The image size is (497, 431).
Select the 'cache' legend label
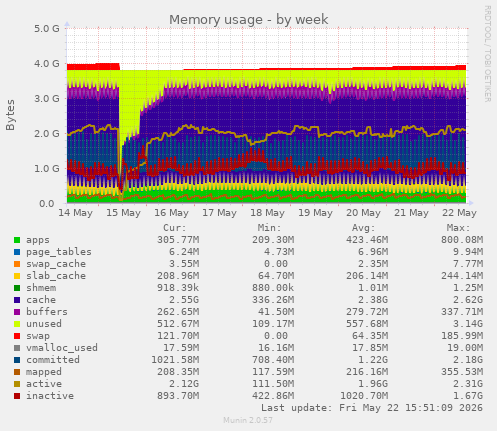click(41, 300)
